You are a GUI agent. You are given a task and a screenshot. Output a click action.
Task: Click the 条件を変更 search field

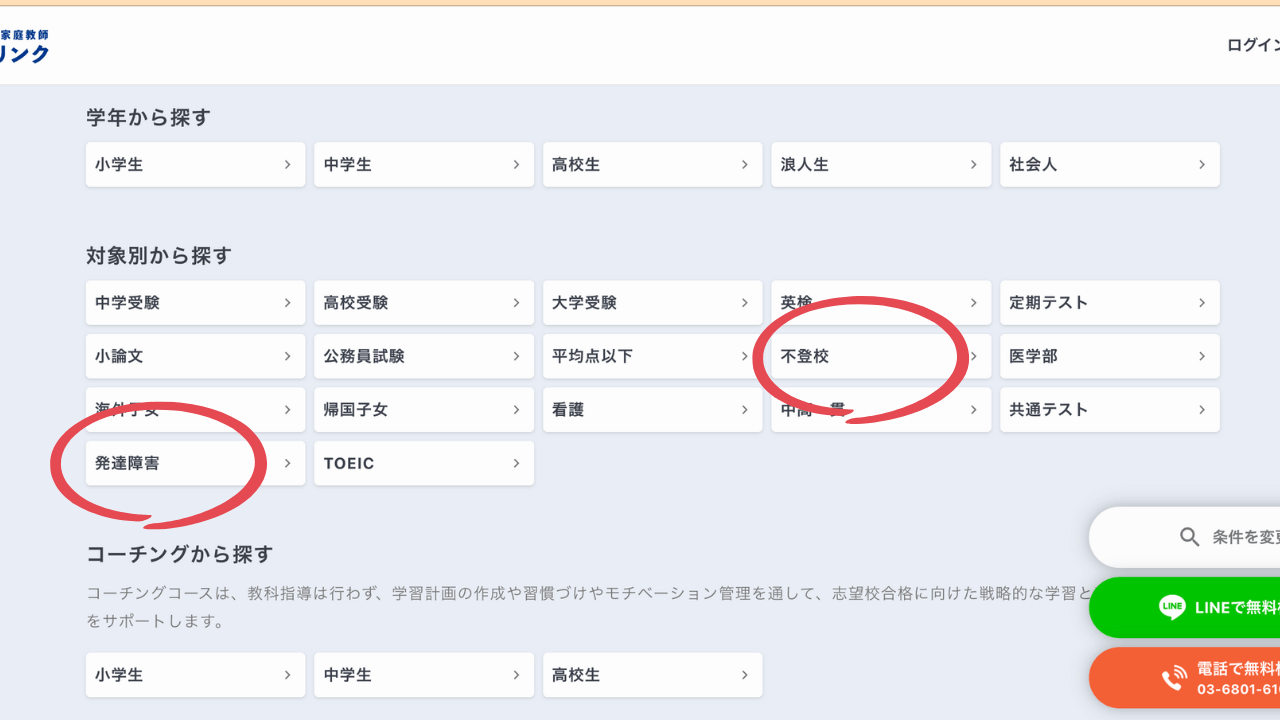pos(1240,537)
